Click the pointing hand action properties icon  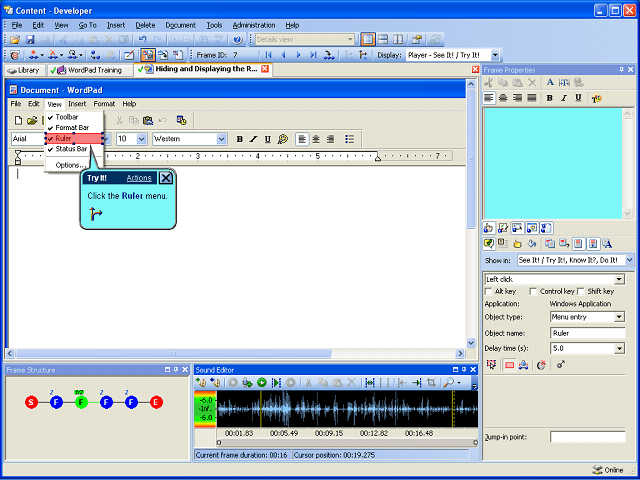(x=488, y=228)
